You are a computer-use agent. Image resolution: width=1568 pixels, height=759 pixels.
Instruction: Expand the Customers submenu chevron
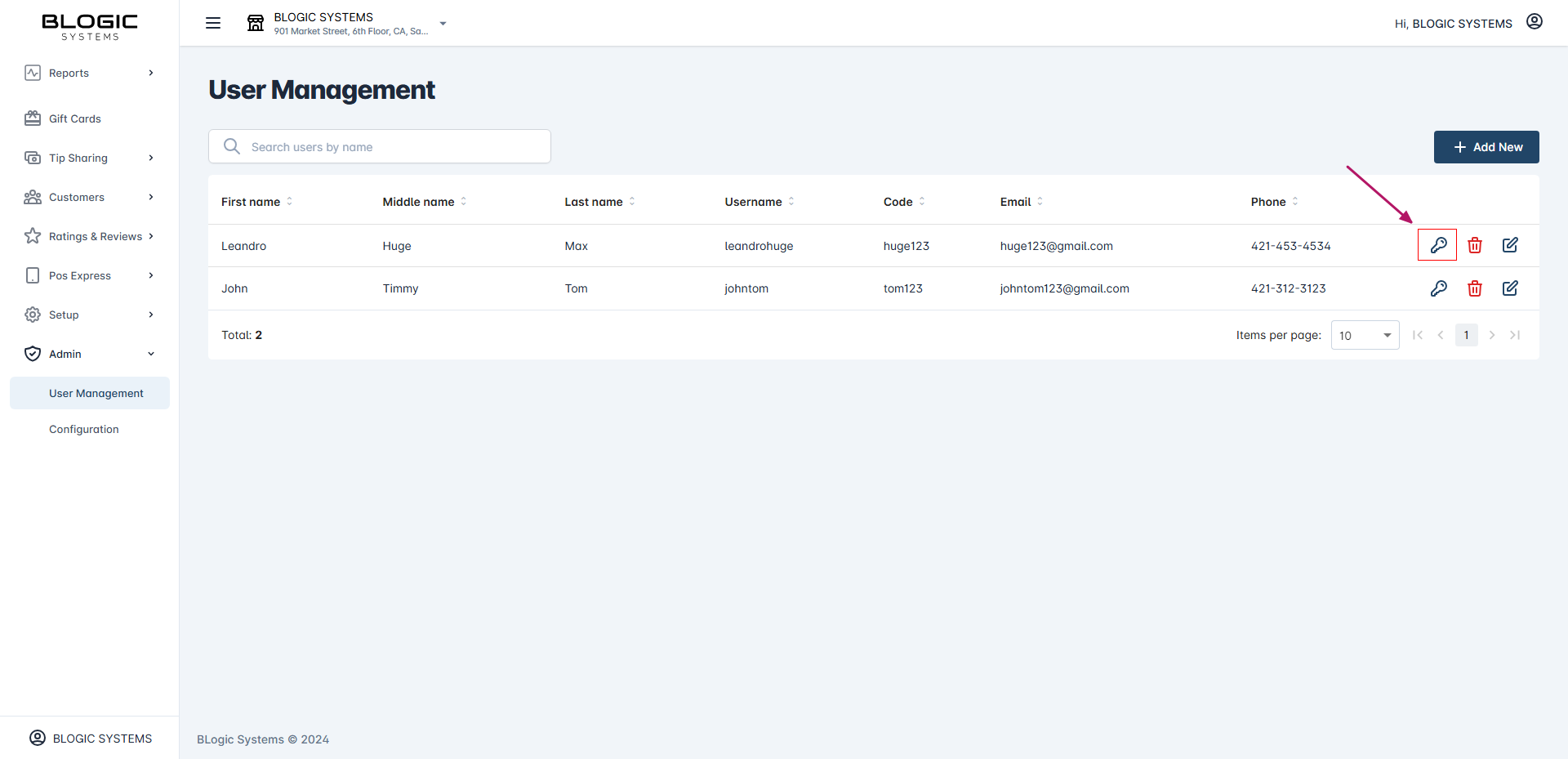[151, 197]
